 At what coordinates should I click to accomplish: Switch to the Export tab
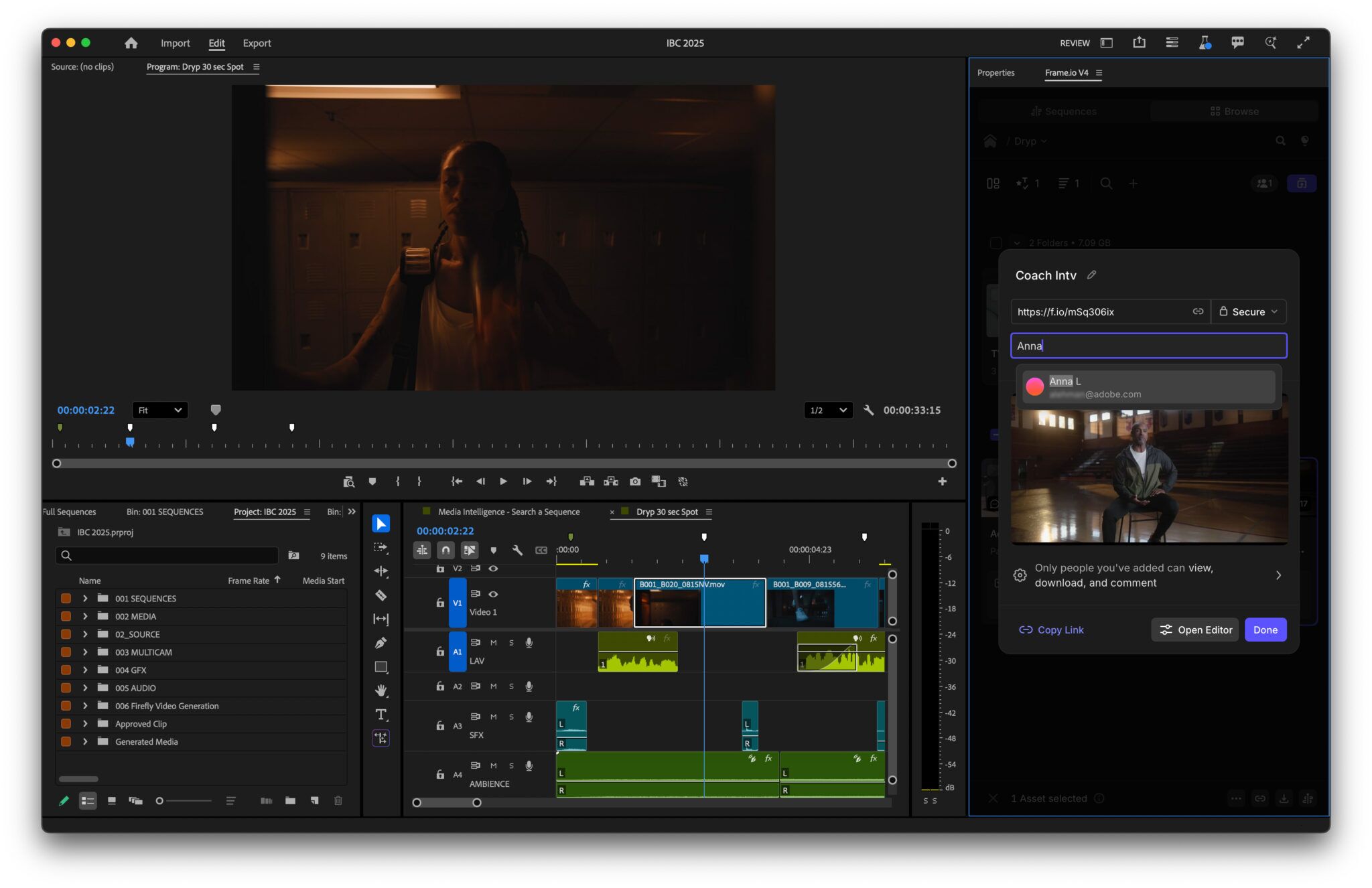[x=257, y=43]
